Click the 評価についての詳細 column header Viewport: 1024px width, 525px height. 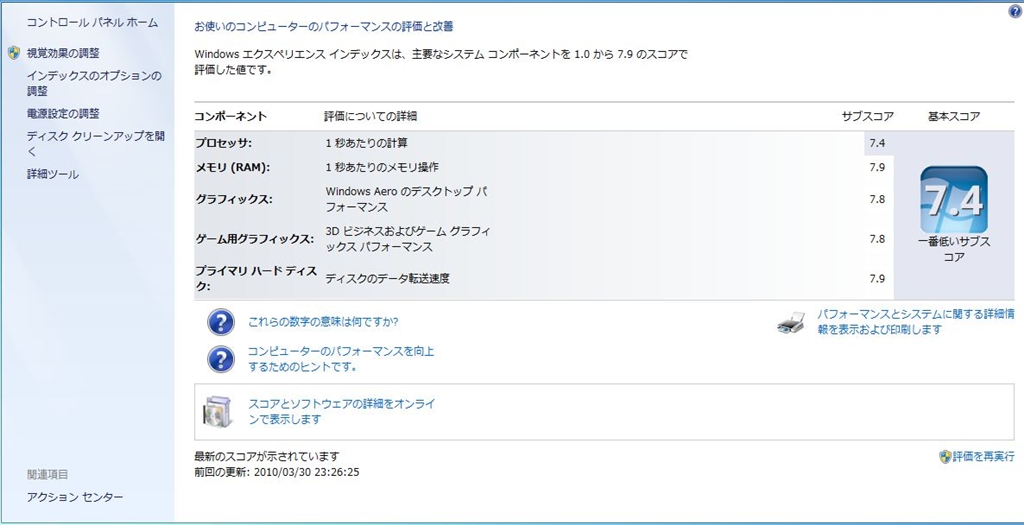(371, 117)
